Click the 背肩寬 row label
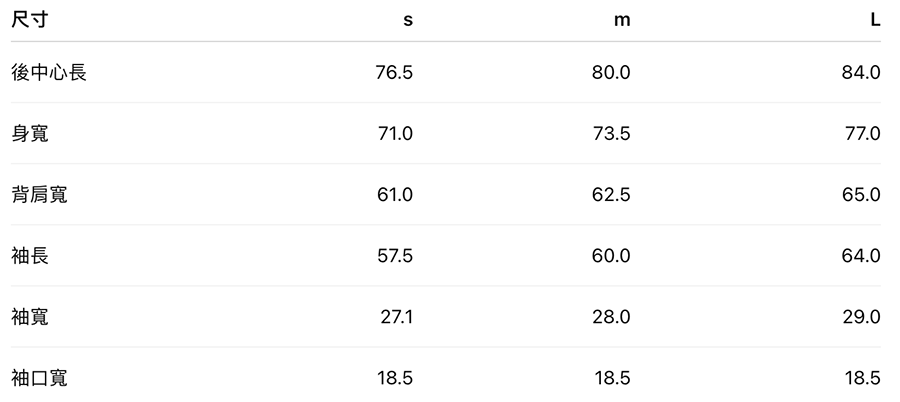 (x=40, y=194)
